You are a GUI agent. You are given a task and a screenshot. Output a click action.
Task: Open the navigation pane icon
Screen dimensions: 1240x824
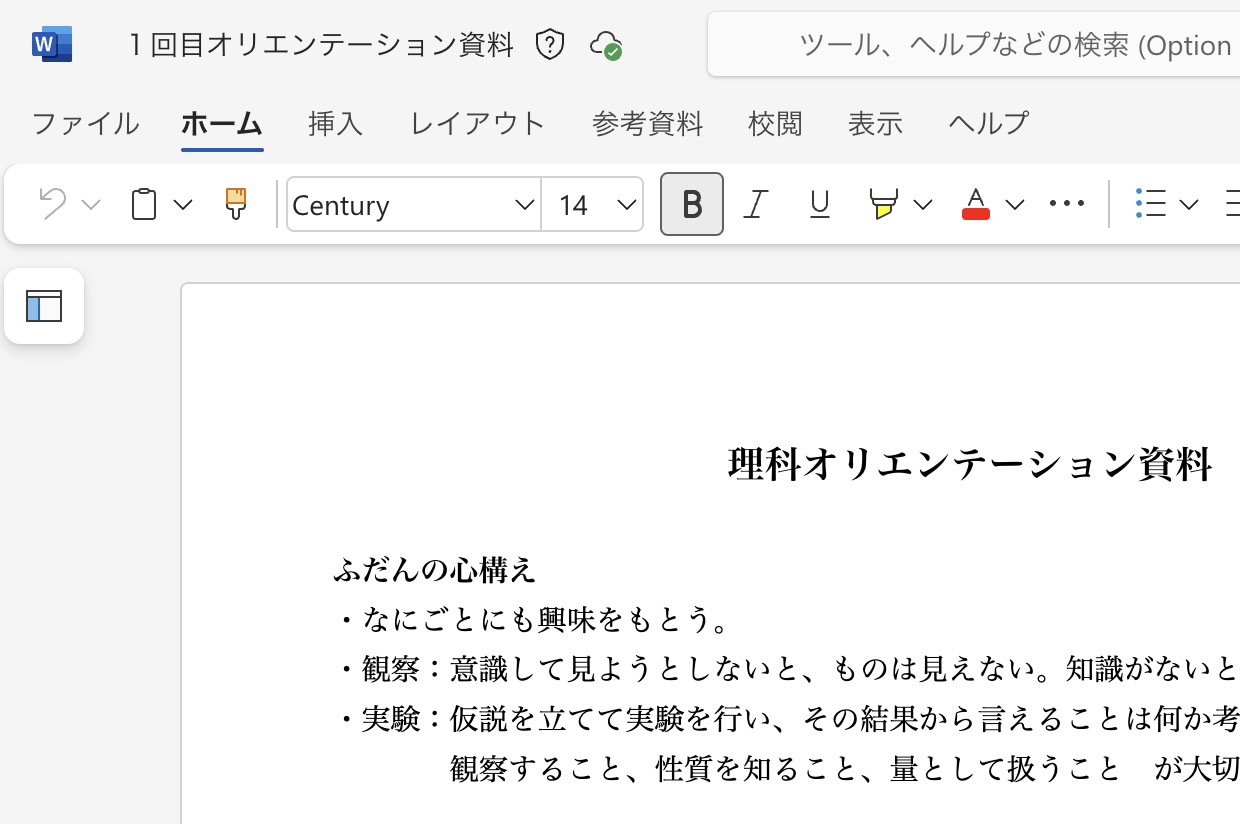(44, 306)
